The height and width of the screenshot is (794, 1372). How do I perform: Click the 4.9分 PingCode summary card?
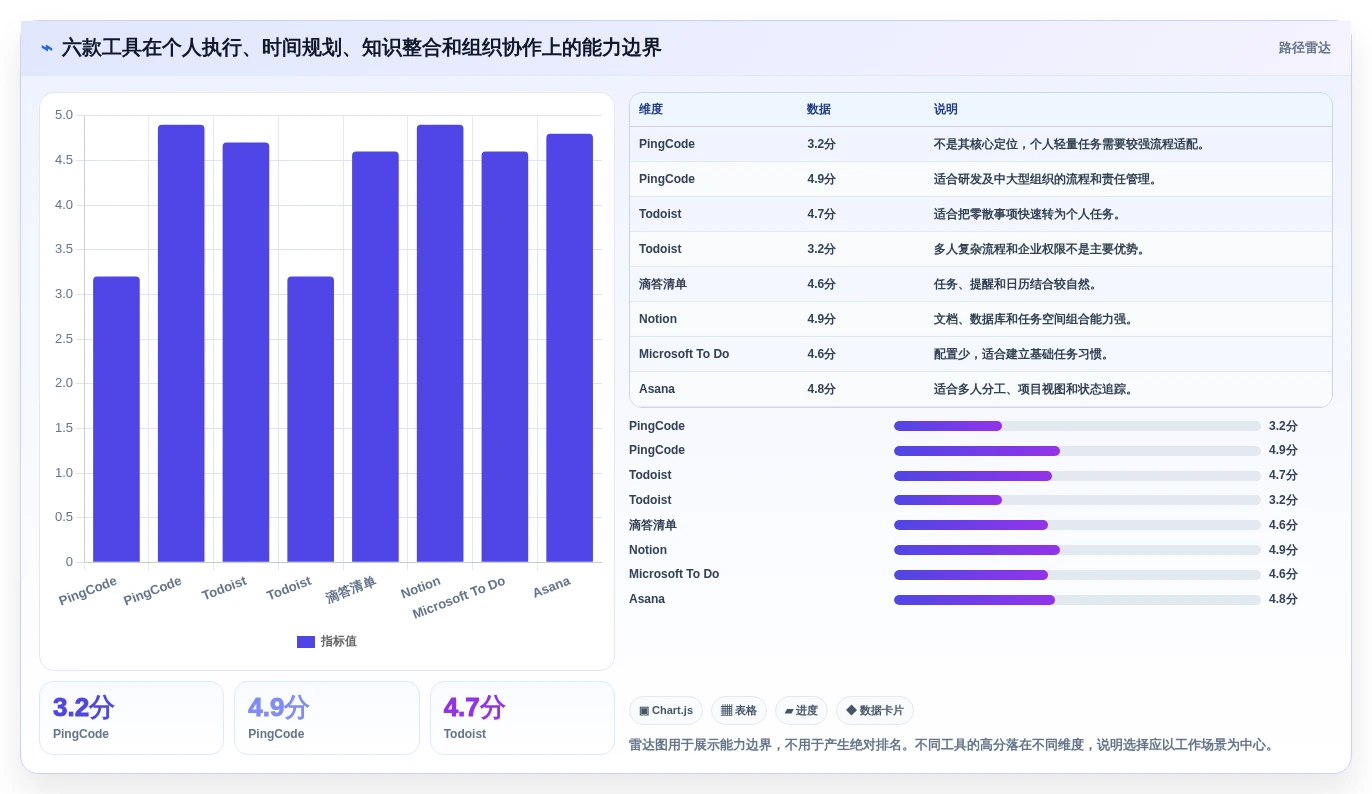point(327,718)
